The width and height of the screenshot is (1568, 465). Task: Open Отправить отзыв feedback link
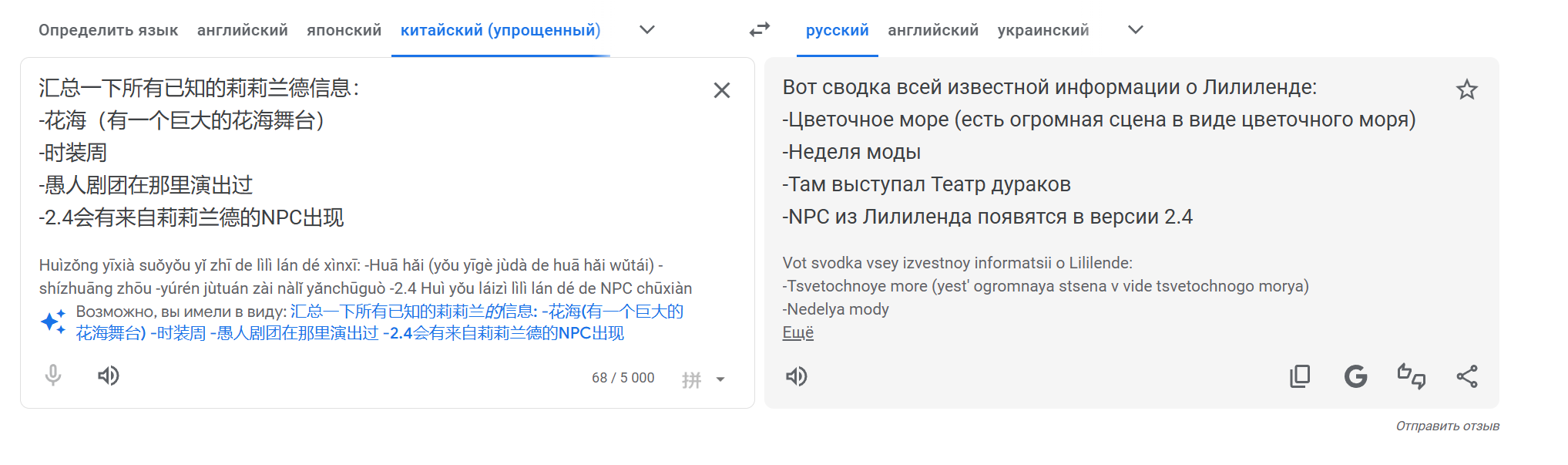[1448, 426]
